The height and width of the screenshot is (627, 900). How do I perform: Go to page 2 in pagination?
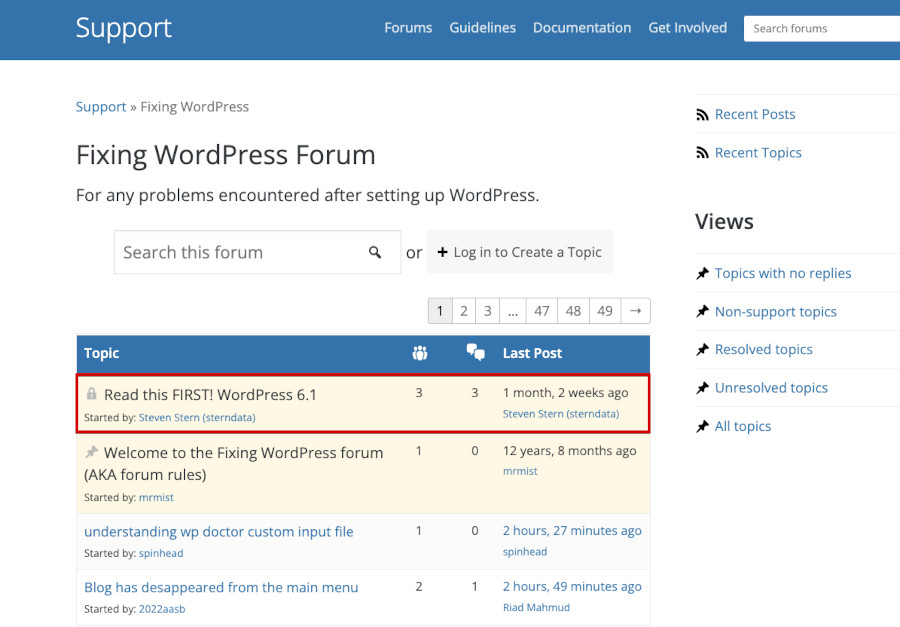(464, 311)
